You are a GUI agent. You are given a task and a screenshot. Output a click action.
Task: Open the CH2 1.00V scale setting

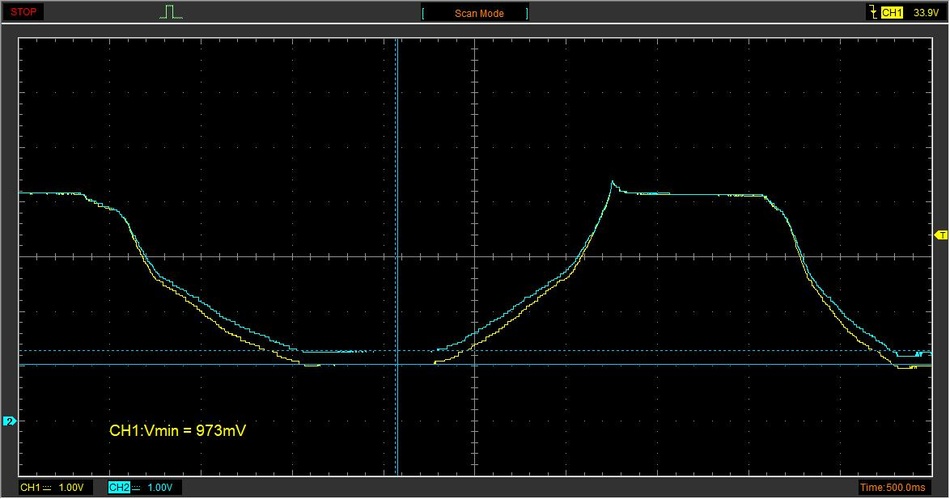(x=160, y=487)
